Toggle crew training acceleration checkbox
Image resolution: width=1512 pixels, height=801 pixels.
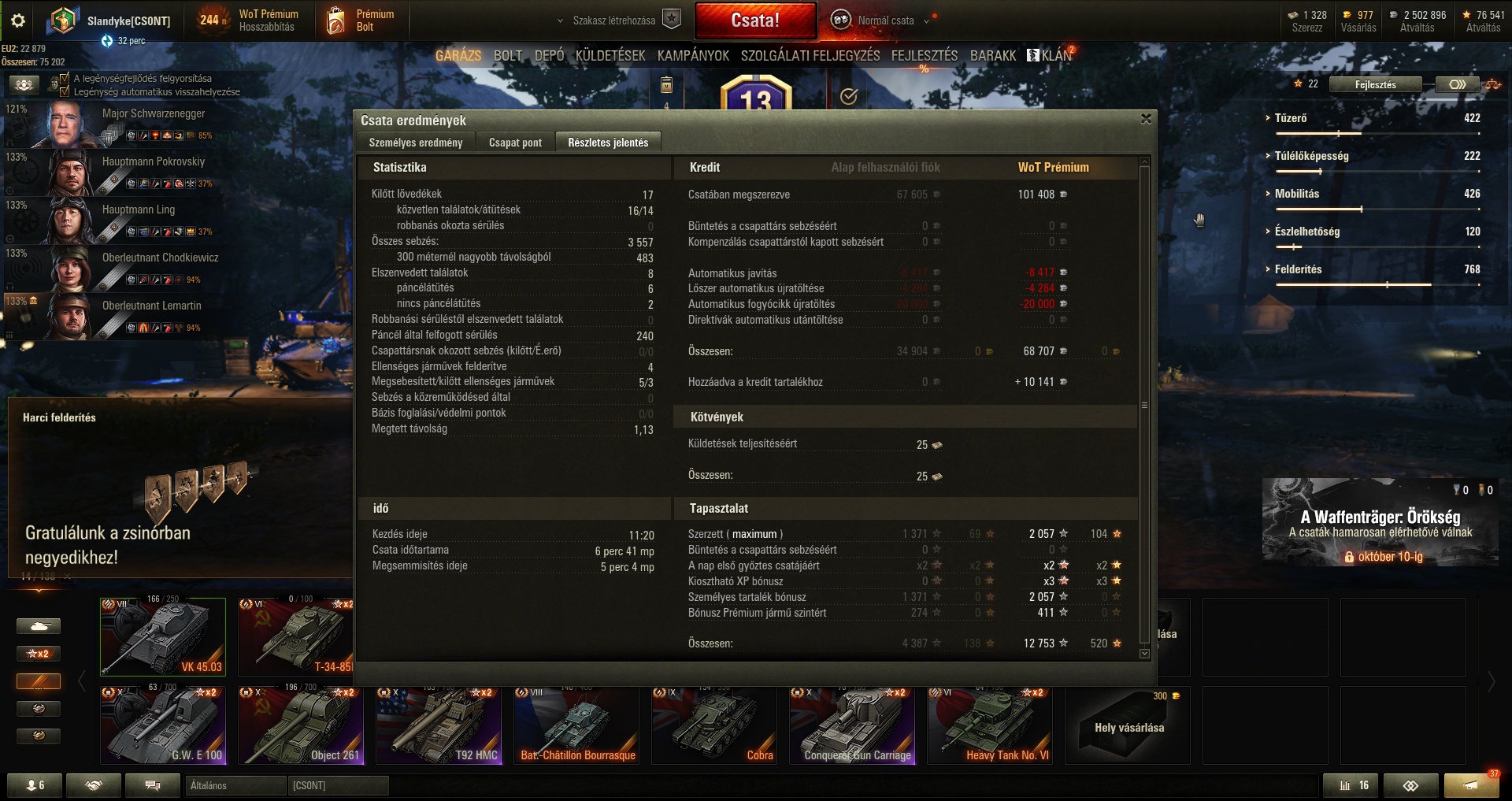tap(65, 78)
